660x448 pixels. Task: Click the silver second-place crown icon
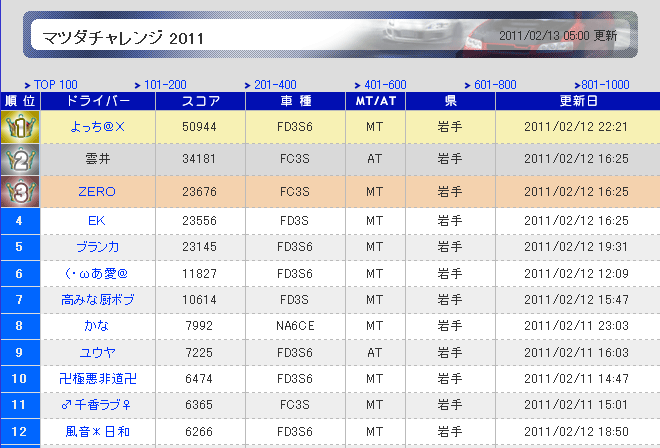20,160
